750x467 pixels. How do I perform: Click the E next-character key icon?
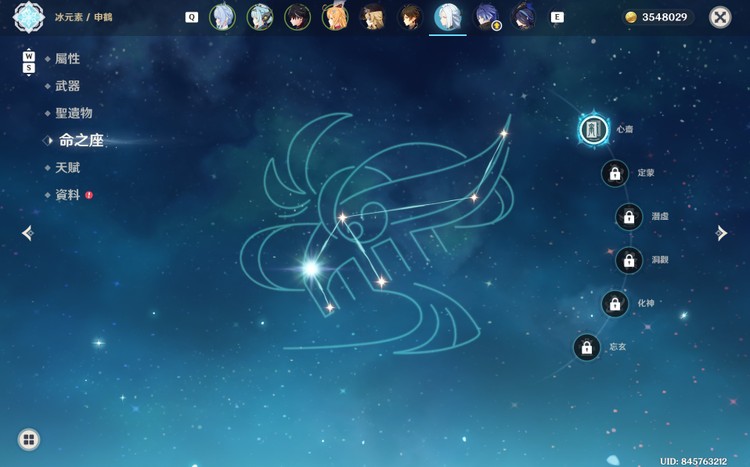(557, 17)
